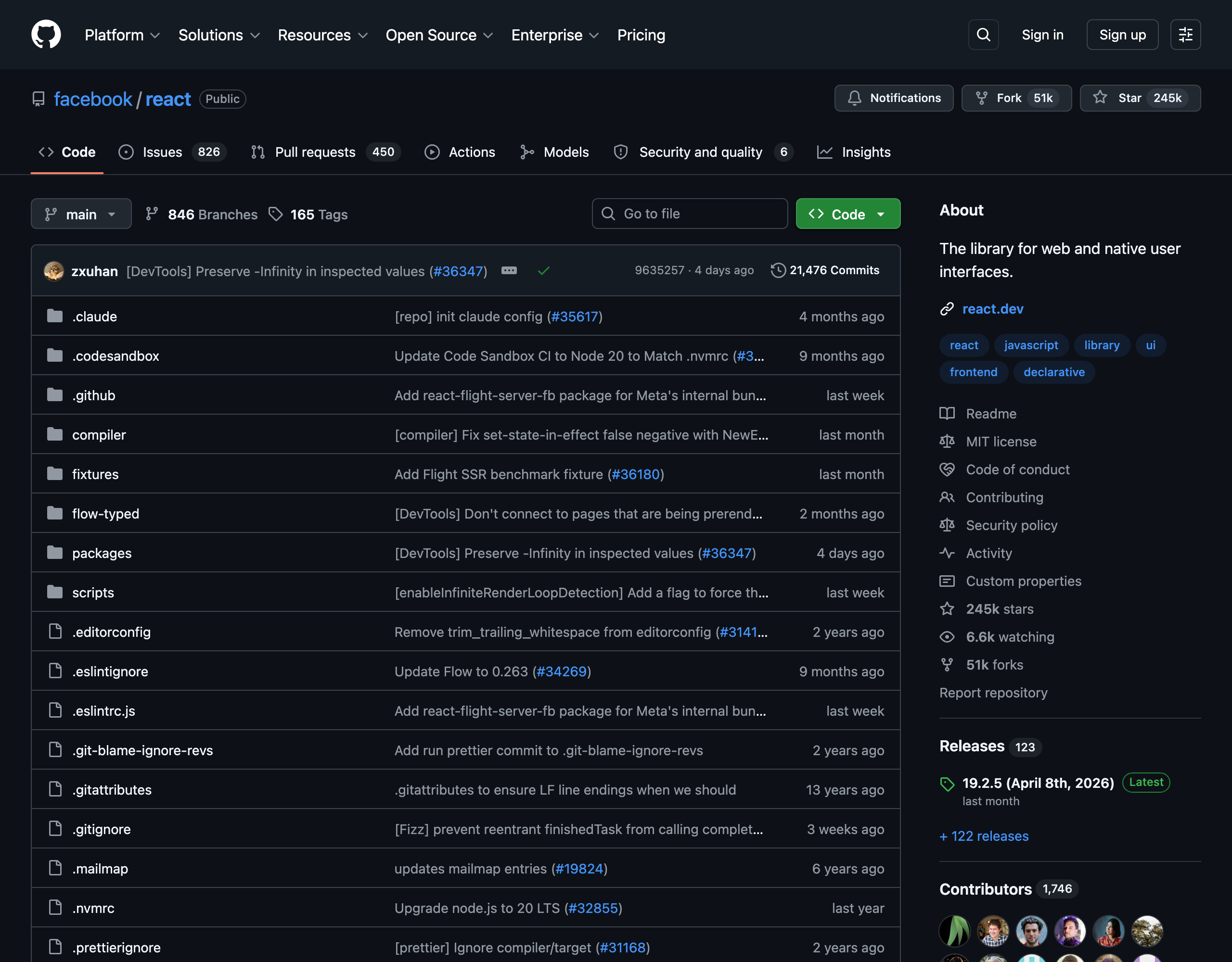Click the scale icon next to MIT license
This screenshot has height=962, width=1232.
[x=947, y=442]
